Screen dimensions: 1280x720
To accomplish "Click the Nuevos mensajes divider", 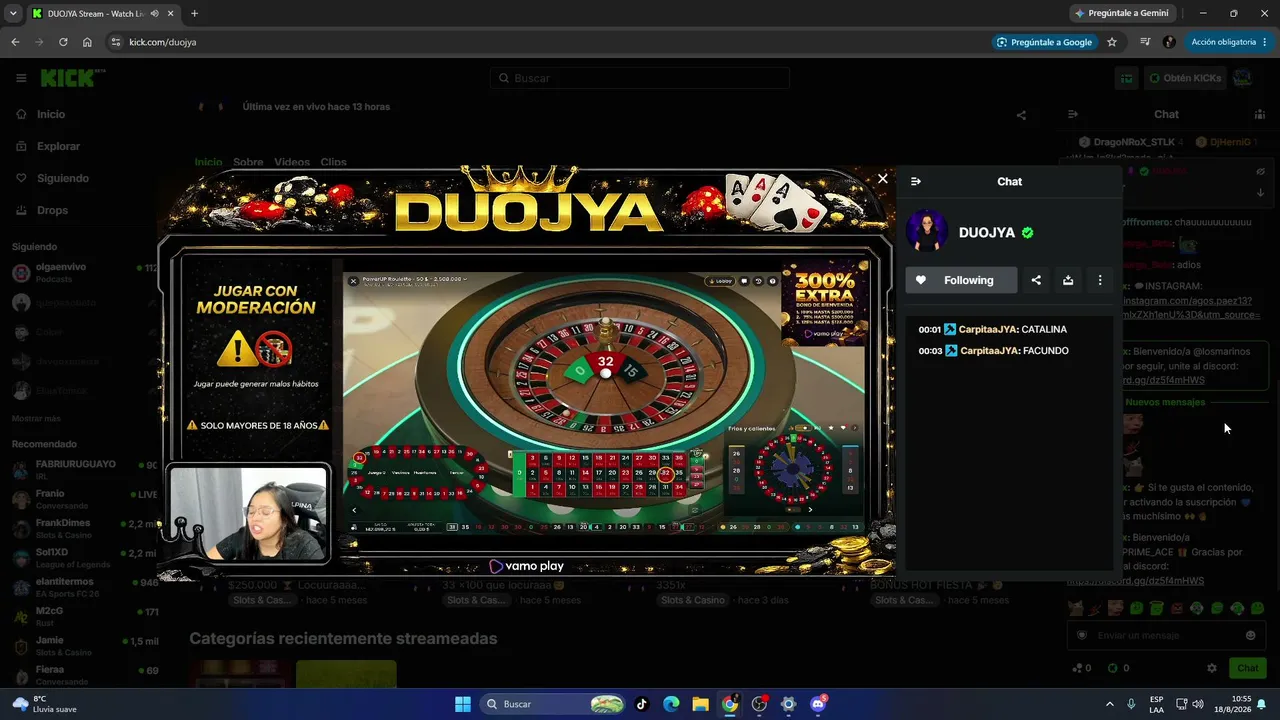I will pyautogui.click(x=1165, y=402).
